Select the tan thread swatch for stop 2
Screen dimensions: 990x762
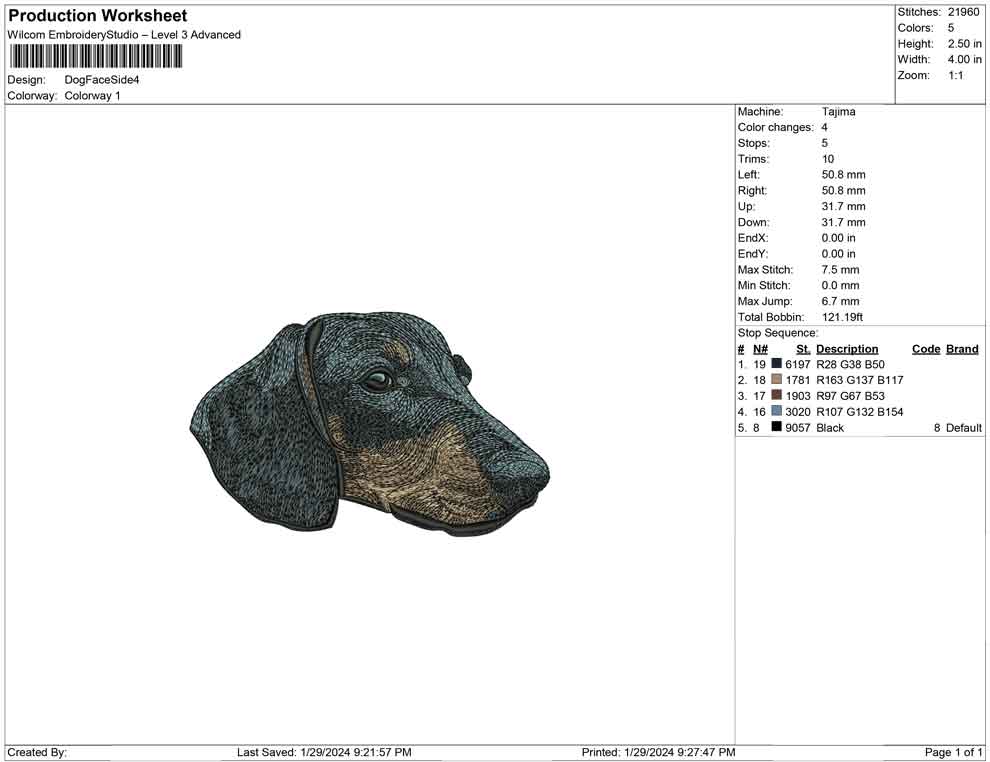[776, 380]
